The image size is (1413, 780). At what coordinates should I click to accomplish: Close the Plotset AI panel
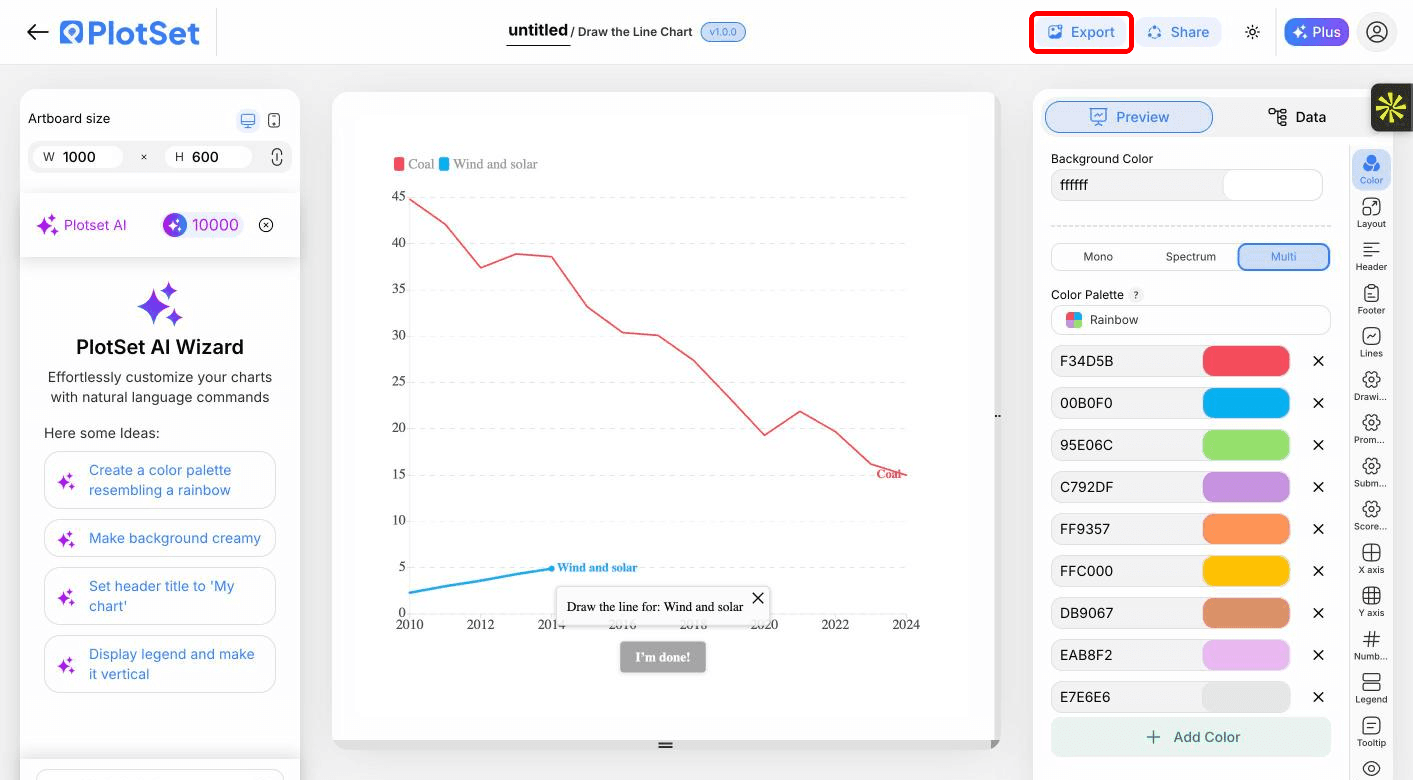pyautogui.click(x=266, y=225)
